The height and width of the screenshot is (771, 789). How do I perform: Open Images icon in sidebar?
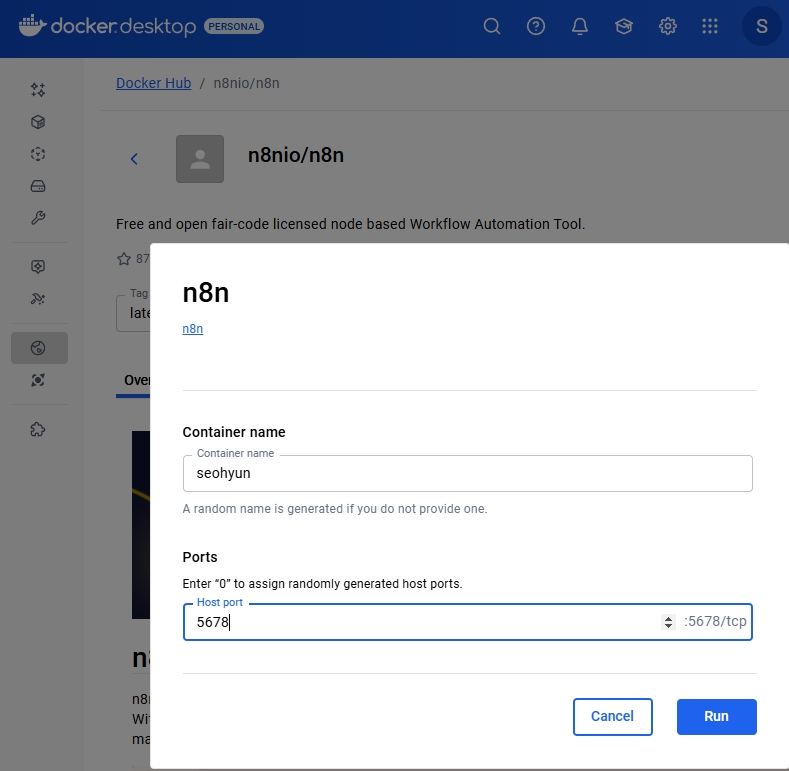[x=38, y=154]
